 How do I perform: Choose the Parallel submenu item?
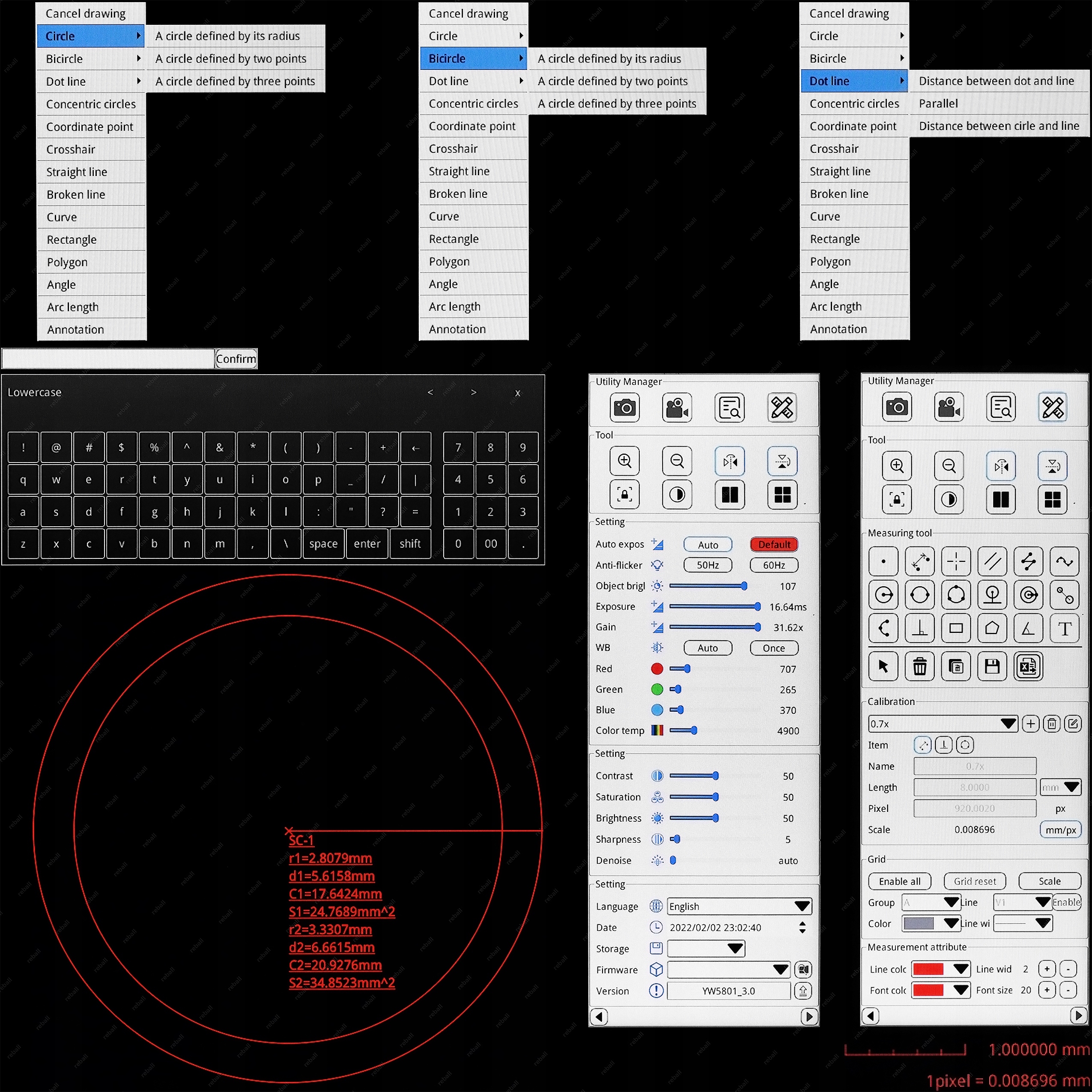coord(938,104)
